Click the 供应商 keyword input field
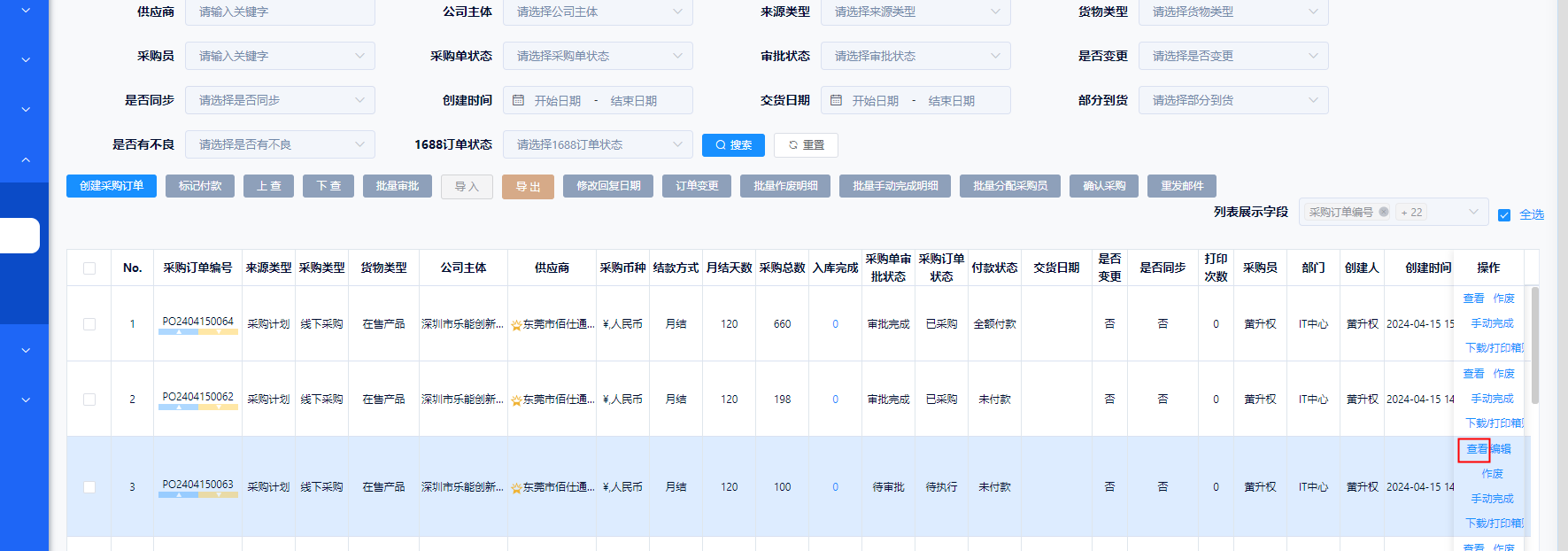This screenshot has width=1568, height=551. click(x=280, y=12)
